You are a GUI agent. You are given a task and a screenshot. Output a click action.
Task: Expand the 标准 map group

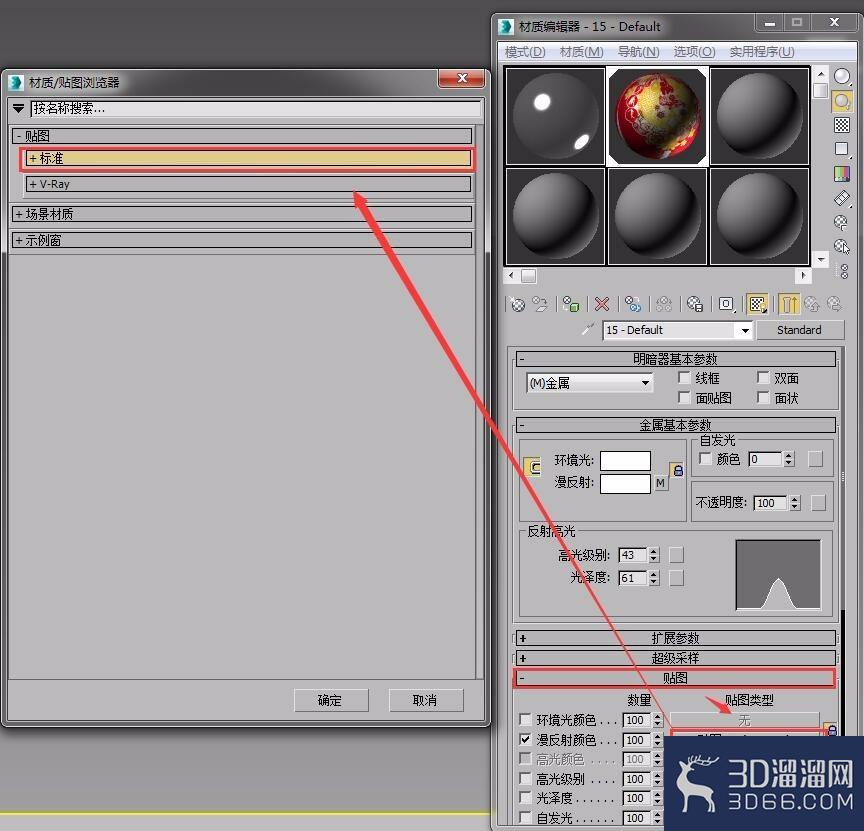point(249,159)
